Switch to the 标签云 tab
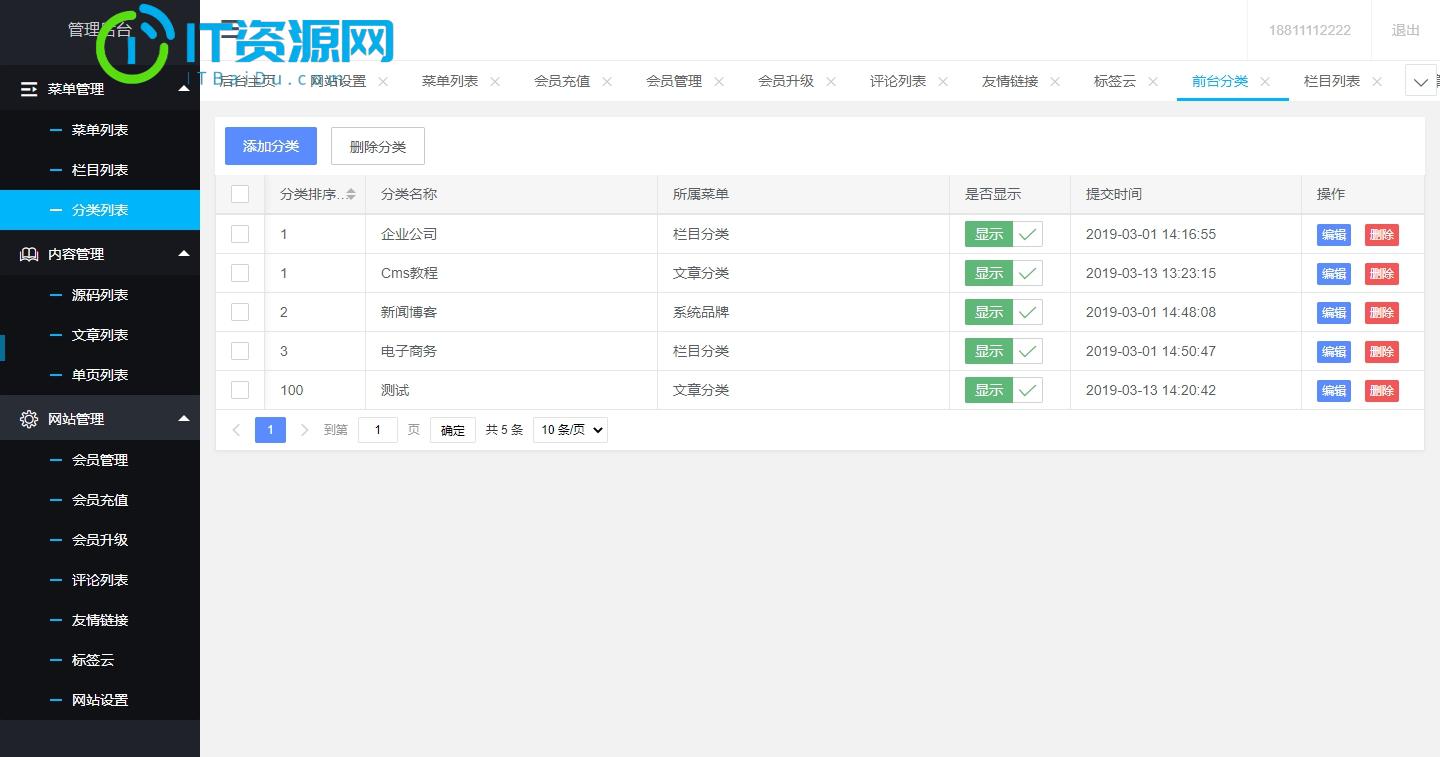 [1115, 81]
